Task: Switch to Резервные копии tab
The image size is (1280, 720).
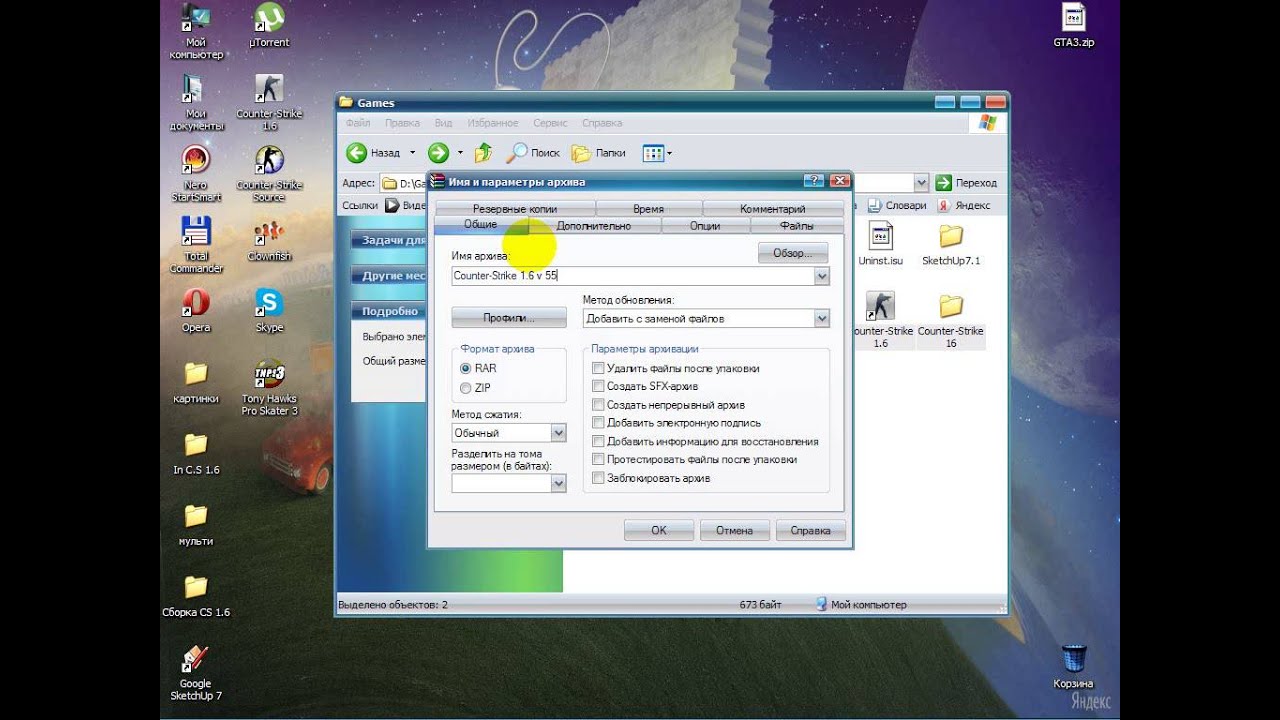Action: [514, 209]
